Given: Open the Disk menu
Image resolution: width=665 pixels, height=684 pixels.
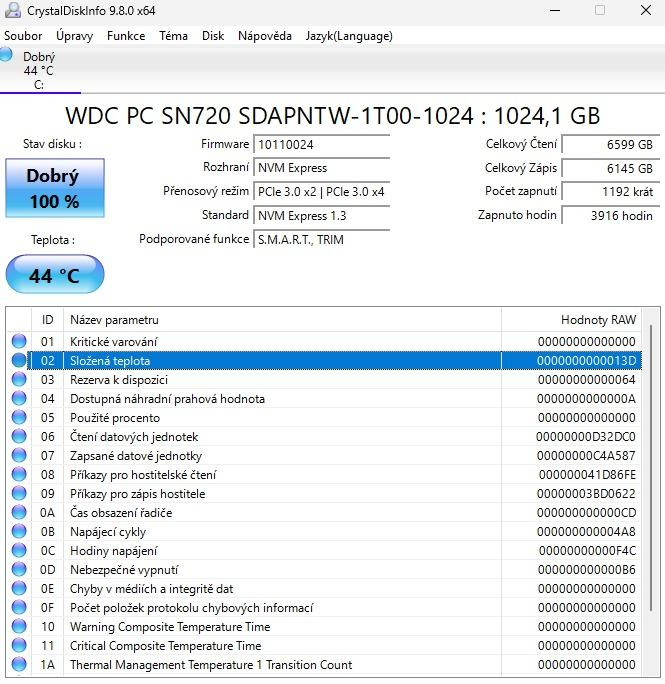Looking at the screenshot, I should [213, 36].
